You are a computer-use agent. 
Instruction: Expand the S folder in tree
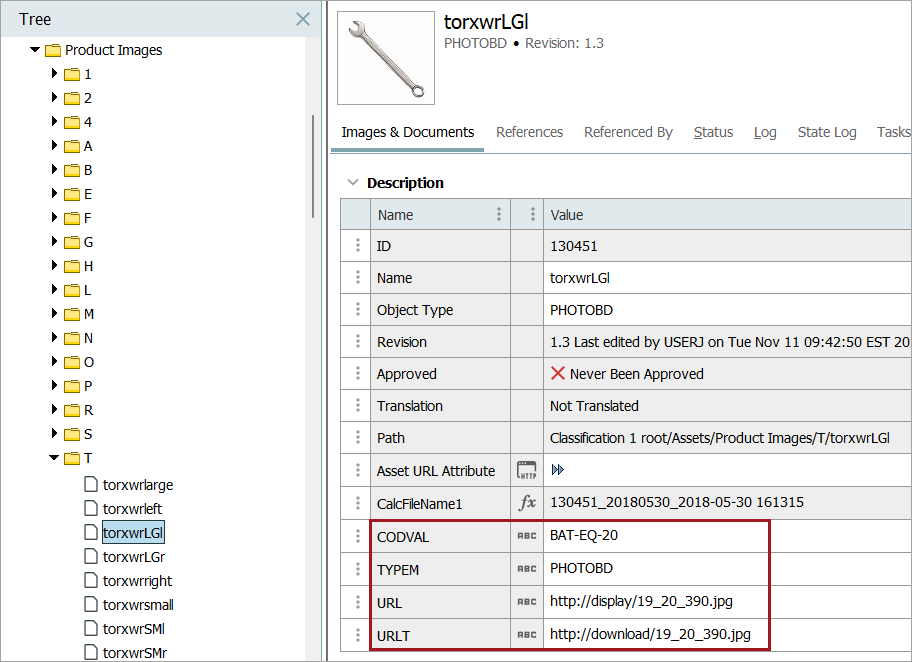coord(55,434)
